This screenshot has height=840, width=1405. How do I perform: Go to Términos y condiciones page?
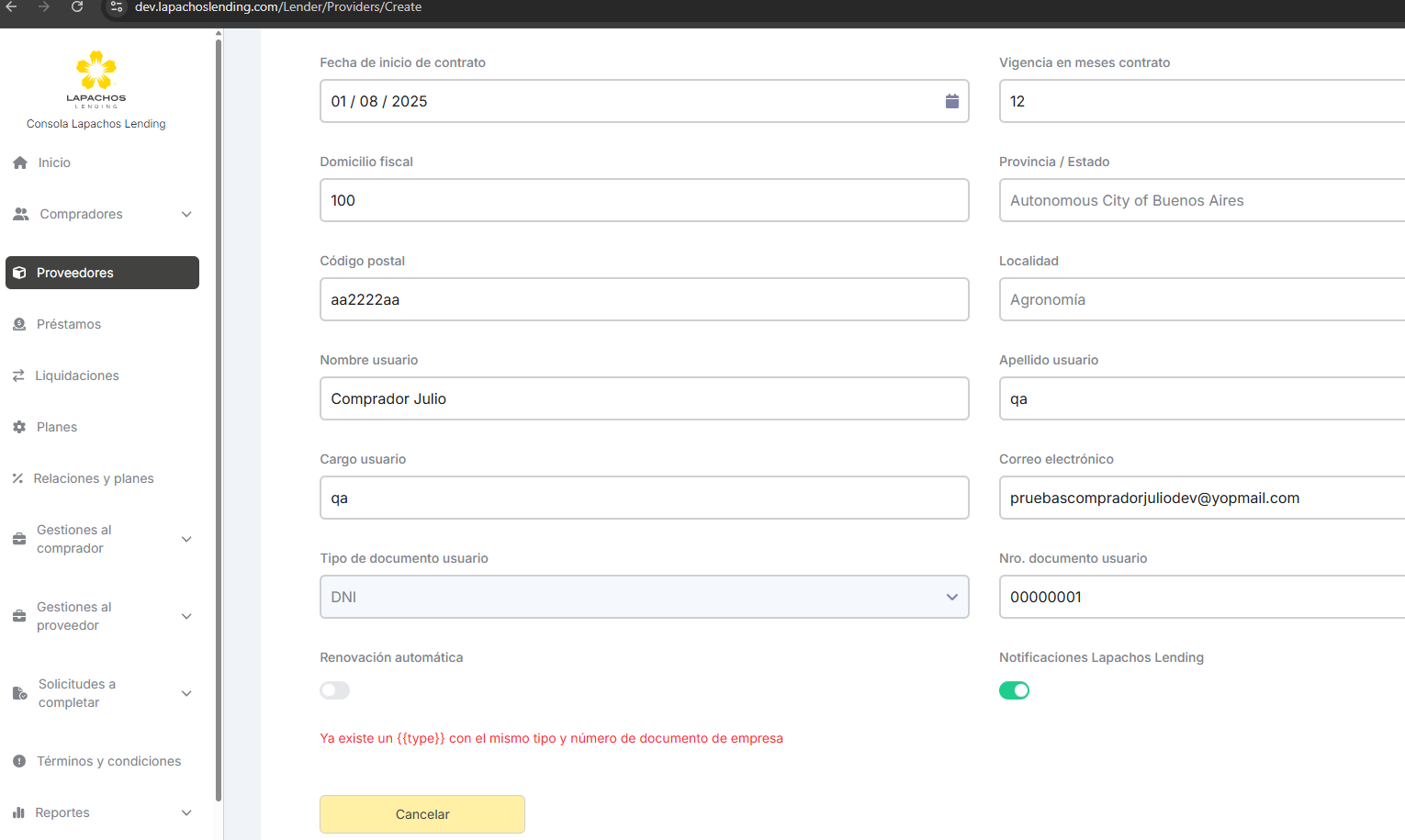[108, 761]
